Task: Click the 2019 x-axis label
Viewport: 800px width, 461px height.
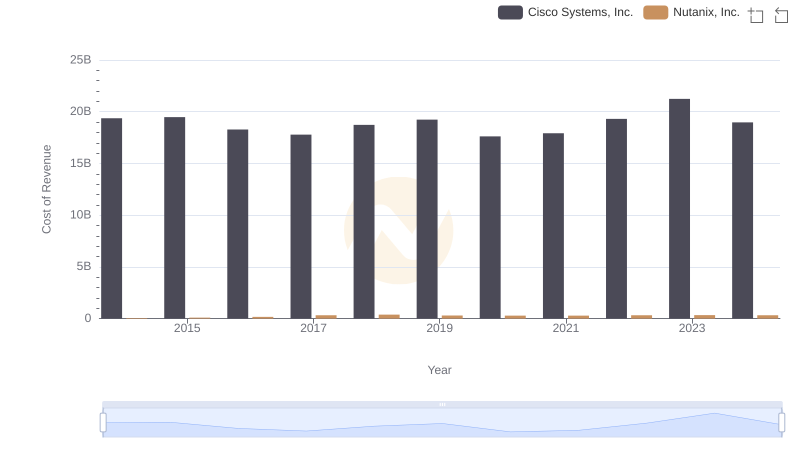Action: point(439,328)
